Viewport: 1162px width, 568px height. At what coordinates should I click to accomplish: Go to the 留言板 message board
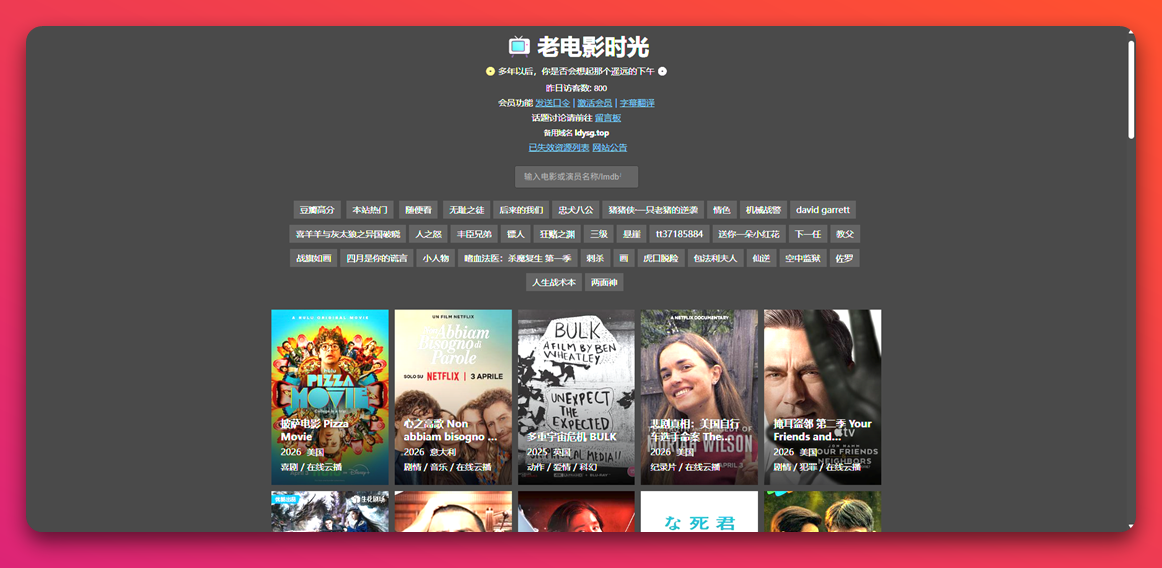click(608, 118)
